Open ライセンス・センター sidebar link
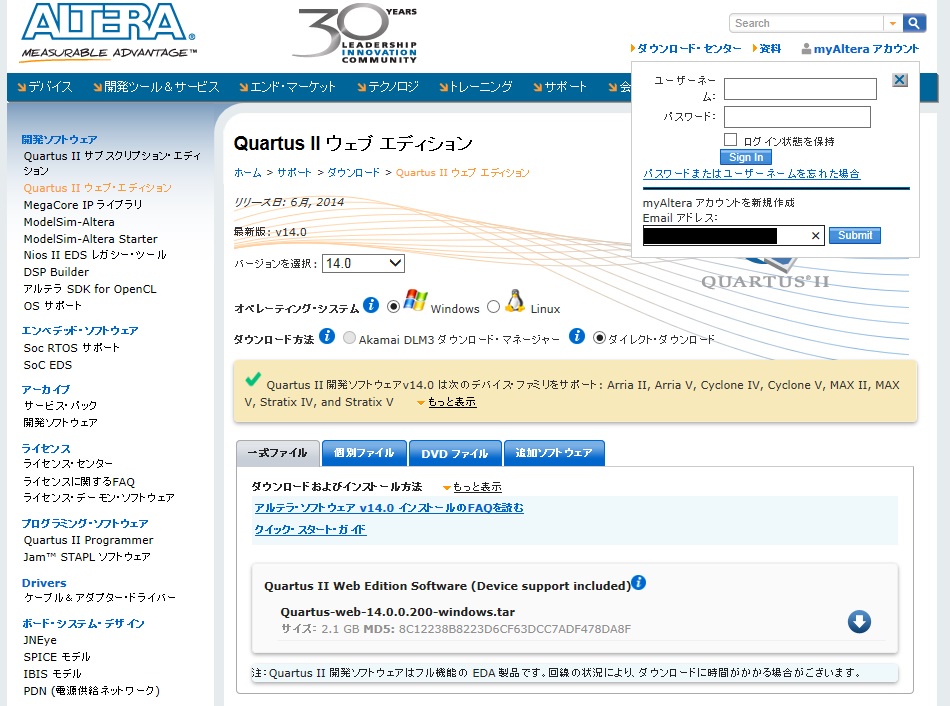Viewport: 950px width, 706px height. pos(68,464)
